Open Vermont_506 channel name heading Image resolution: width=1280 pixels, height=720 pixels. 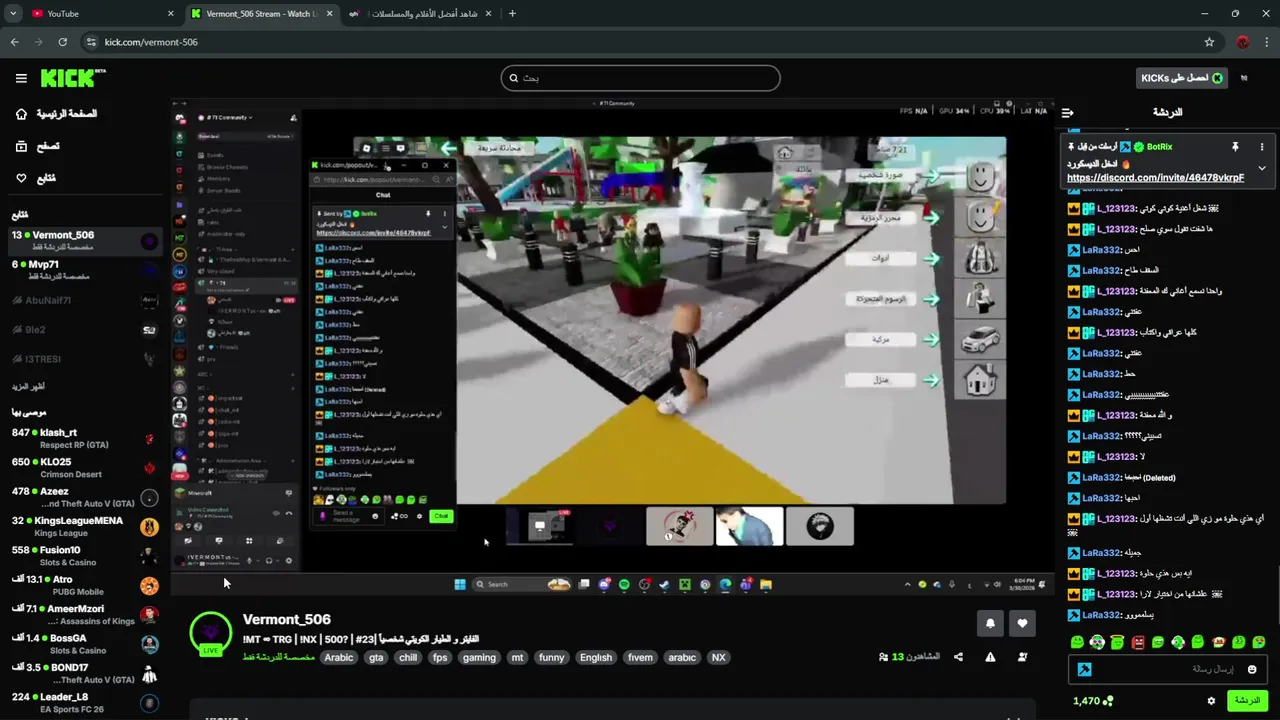coord(286,619)
